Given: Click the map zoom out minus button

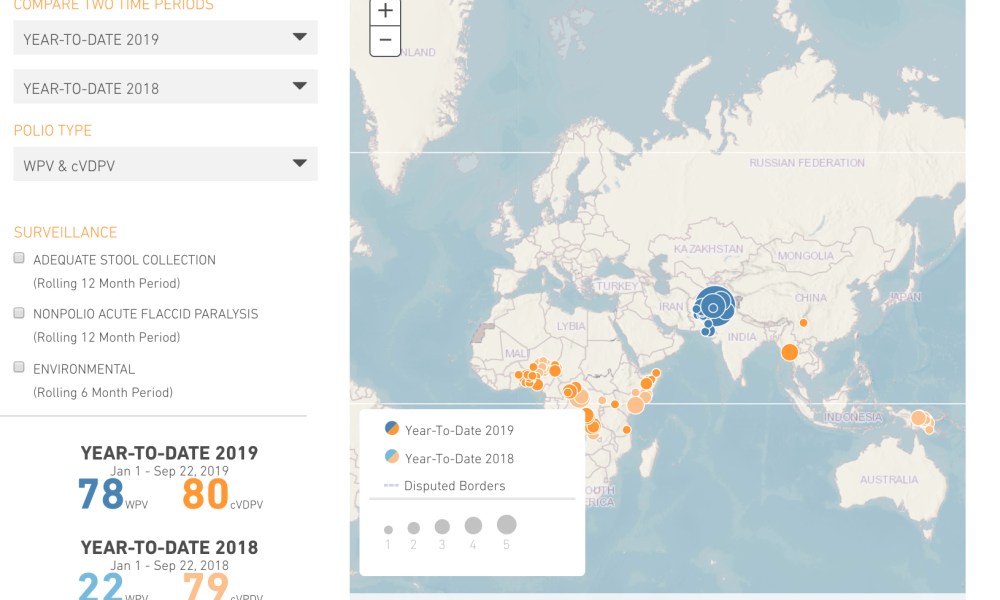Looking at the screenshot, I should 385,42.
